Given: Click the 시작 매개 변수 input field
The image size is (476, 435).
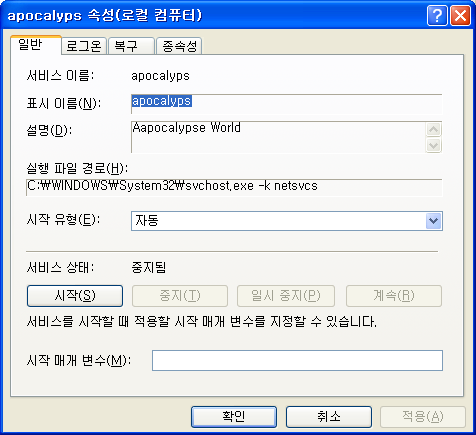Looking at the screenshot, I should (x=297, y=360).
